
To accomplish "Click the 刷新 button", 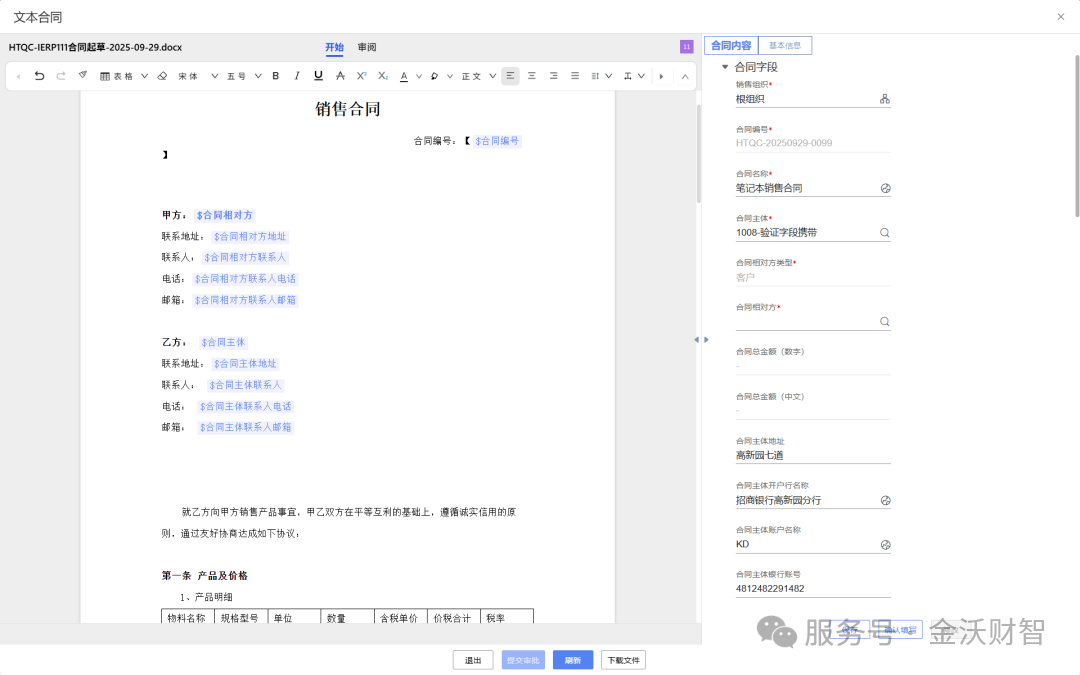I will point(573,660).
